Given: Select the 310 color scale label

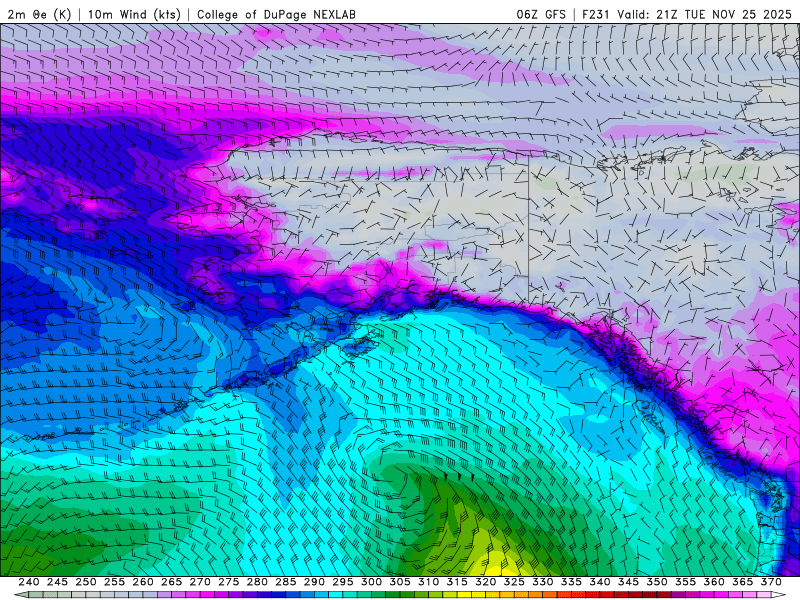Looking at the screenshot, I should pos(429,582).
